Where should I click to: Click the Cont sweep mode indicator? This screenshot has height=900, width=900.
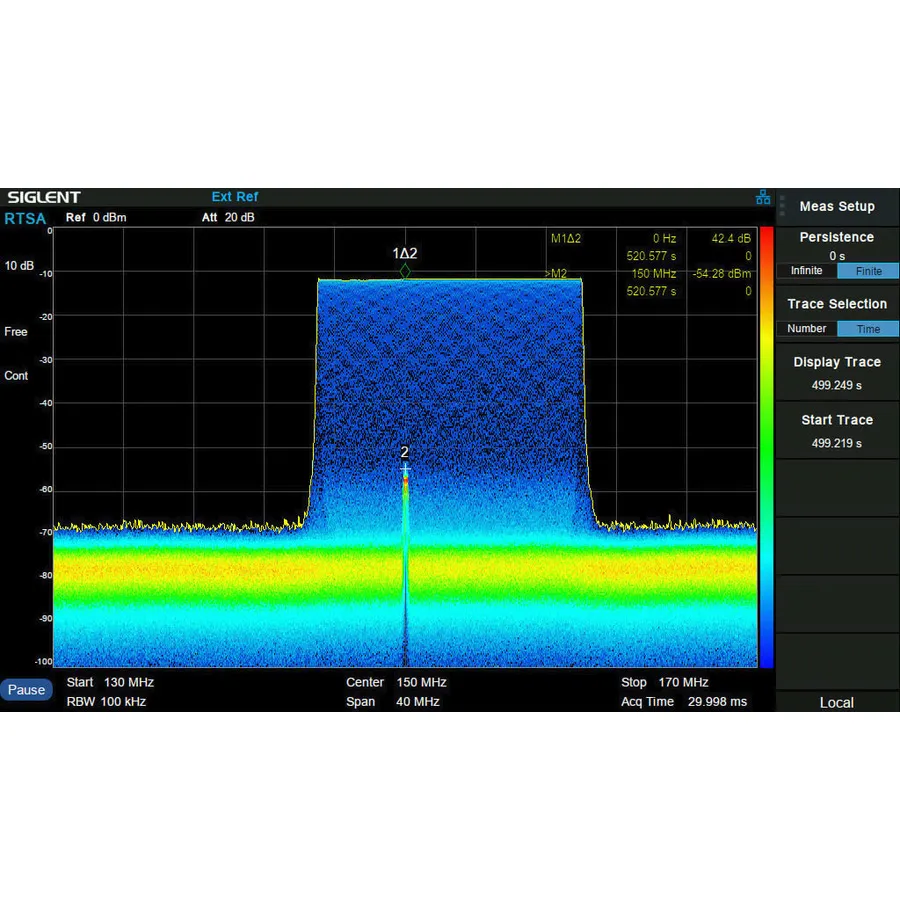click(x=17, y=376)
